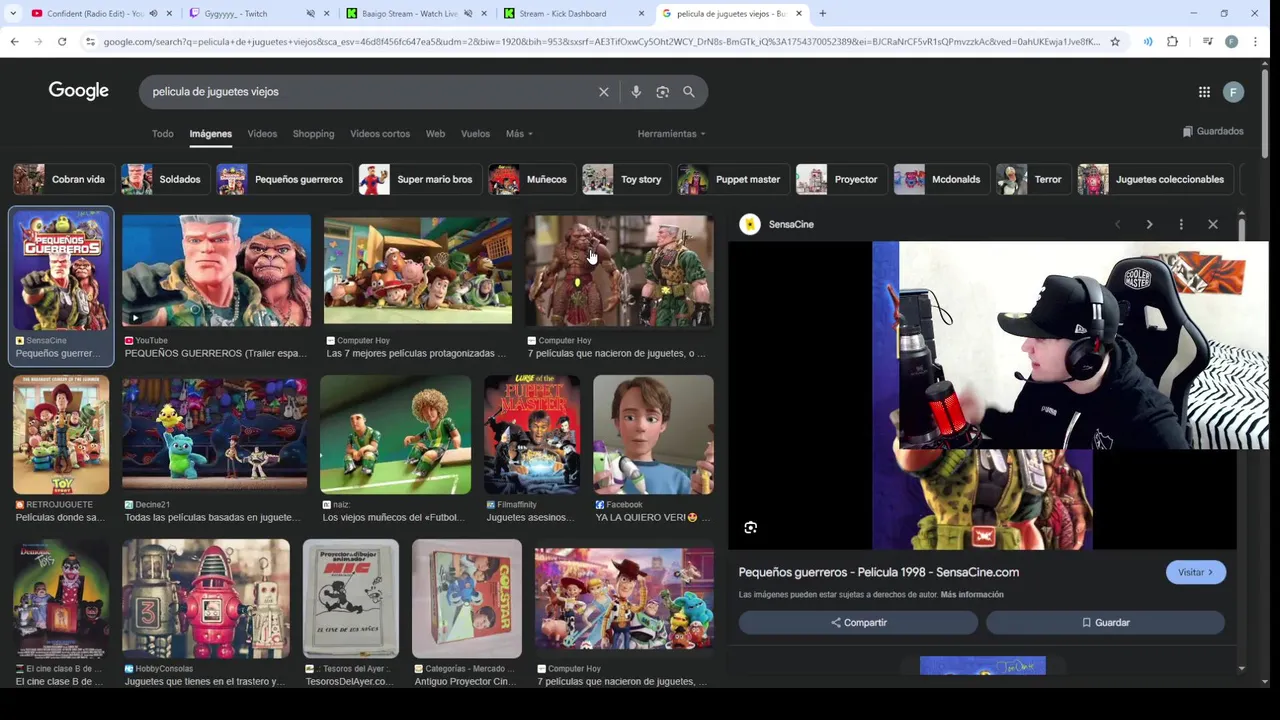Expand the Herramientas dropdown
1280x720 pixels.
tap(671, 134)
